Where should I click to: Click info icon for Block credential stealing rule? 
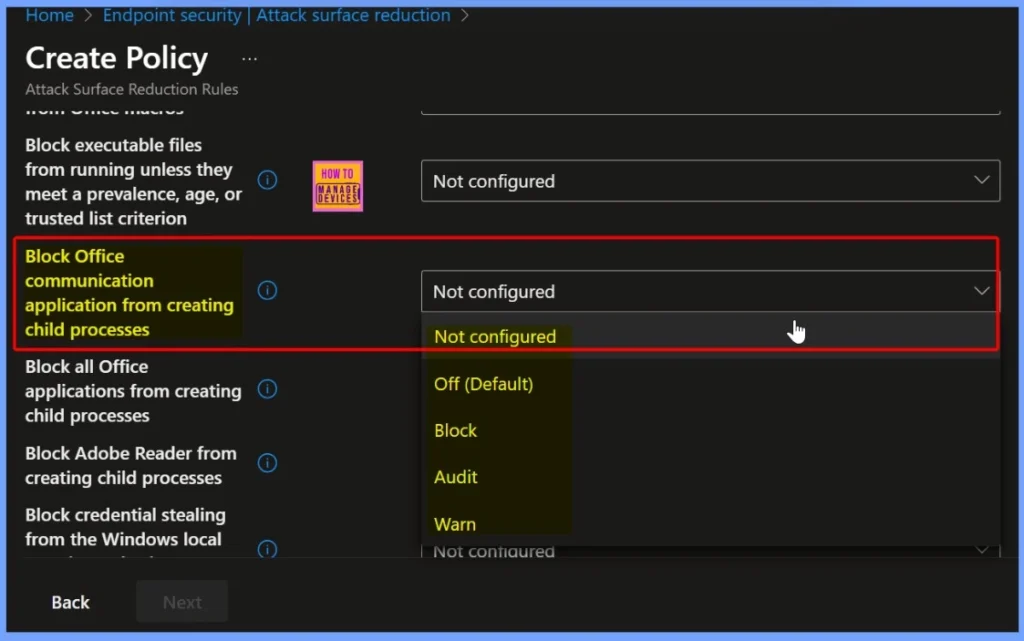pos(267,548)
